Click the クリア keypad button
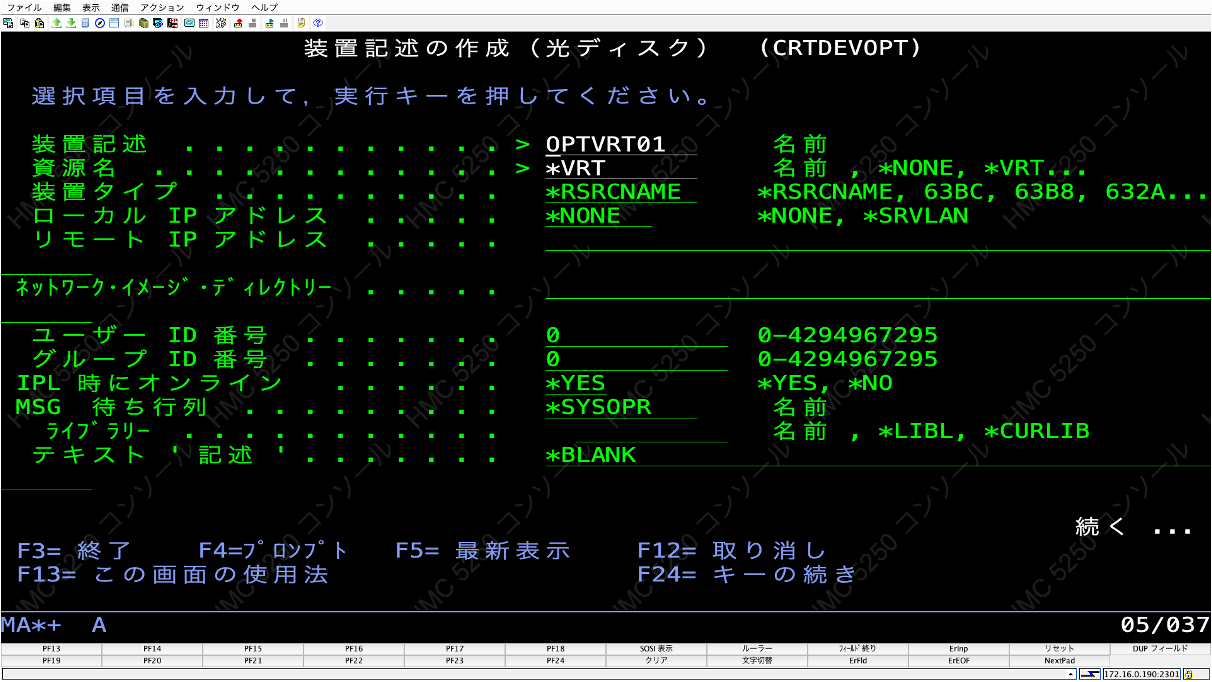 coord(656,661)
